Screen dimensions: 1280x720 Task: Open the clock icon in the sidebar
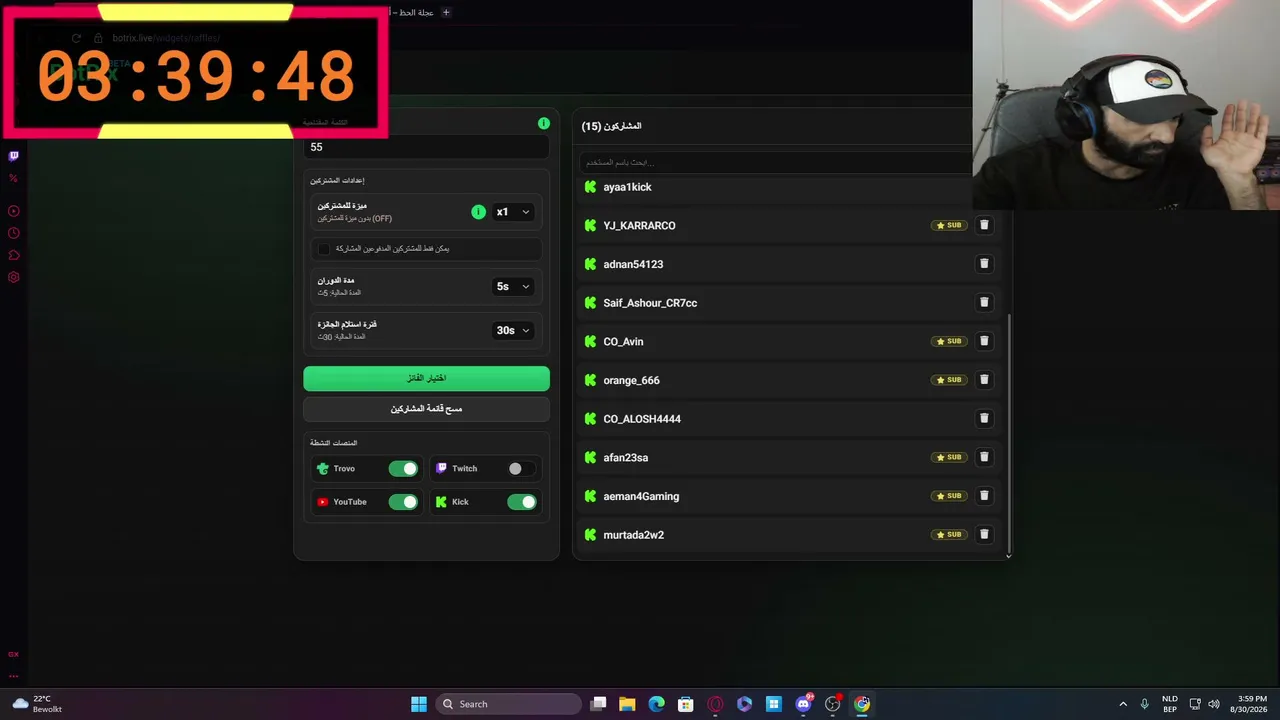point(14,233)
